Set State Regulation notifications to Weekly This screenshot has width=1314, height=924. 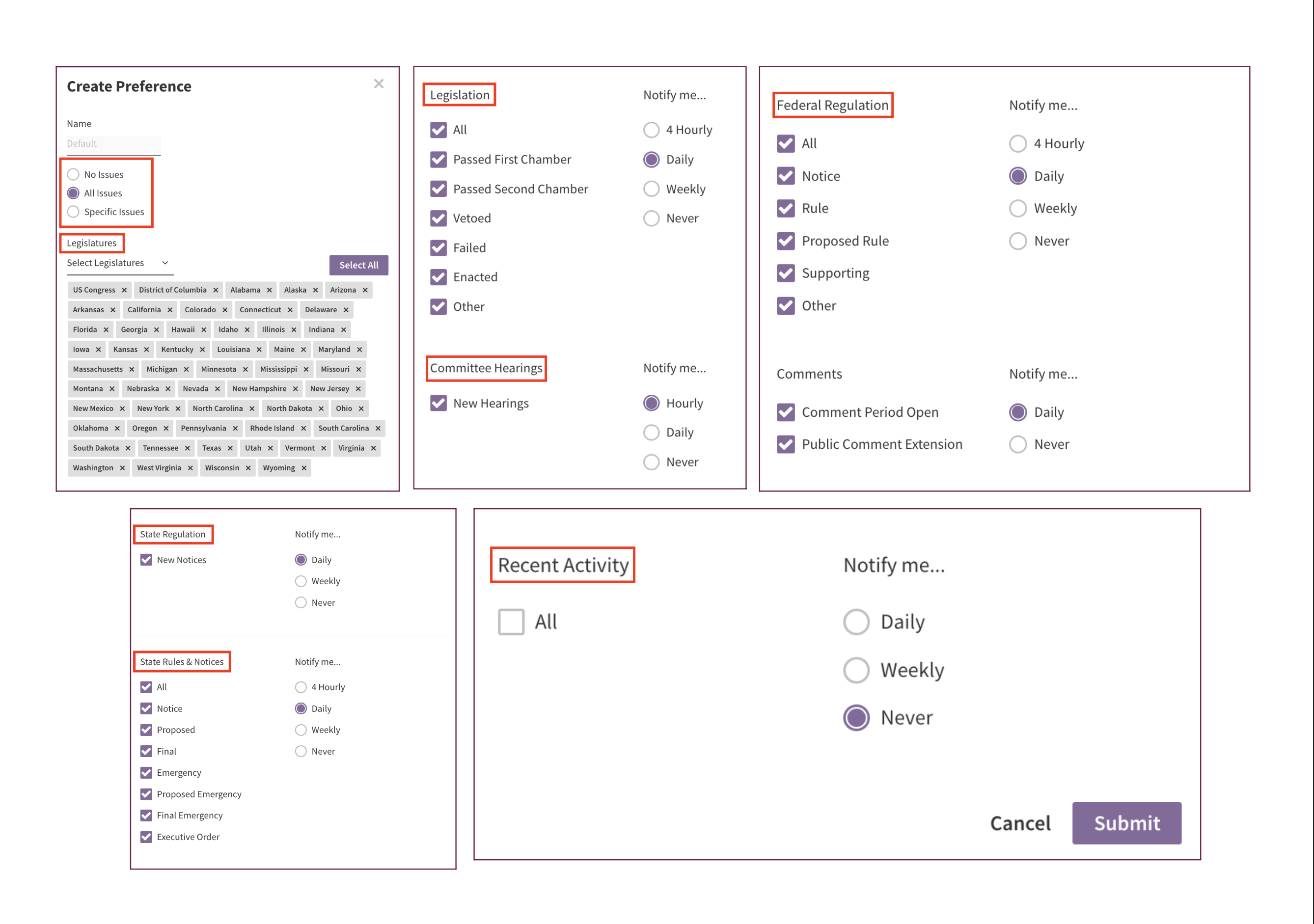click(x=301, y=581)
